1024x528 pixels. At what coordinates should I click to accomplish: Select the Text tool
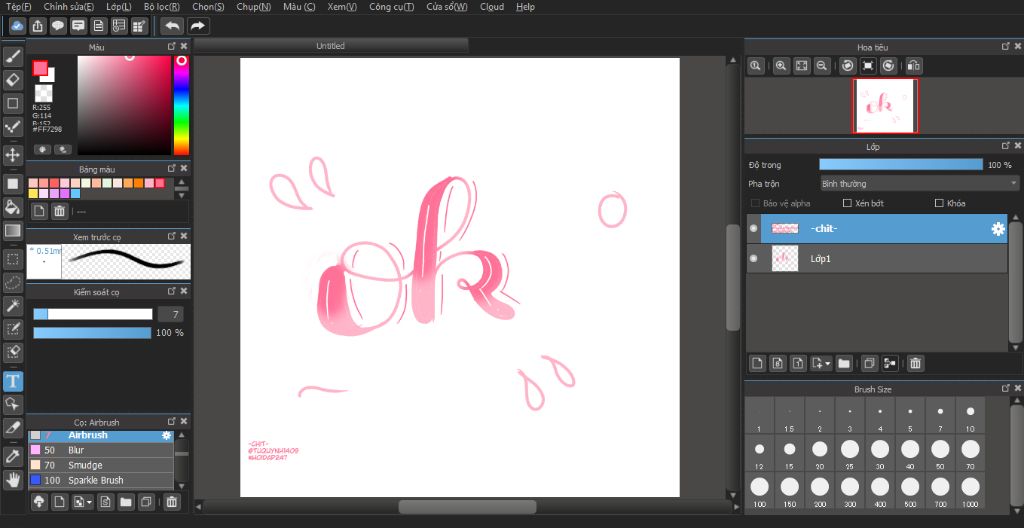click(x=12, y=381)
